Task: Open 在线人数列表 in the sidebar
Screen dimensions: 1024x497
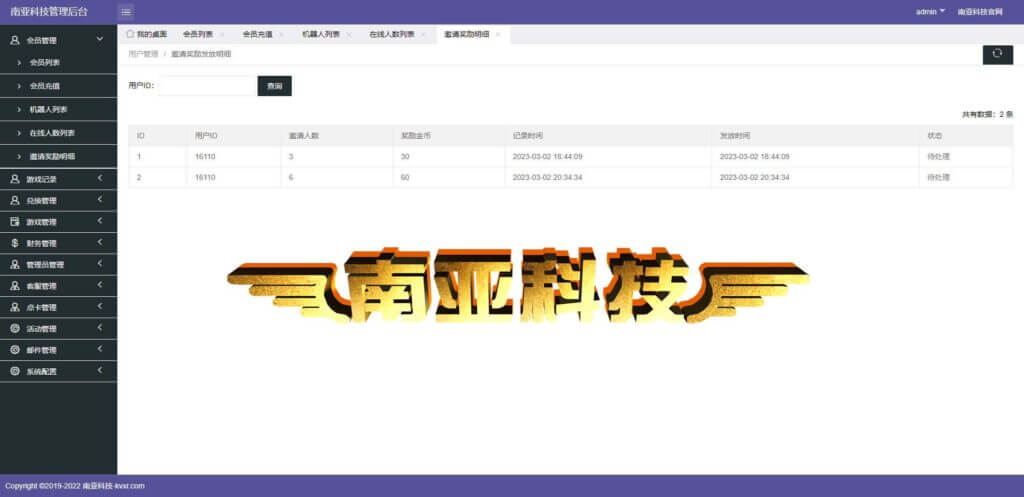Action: 52,133
